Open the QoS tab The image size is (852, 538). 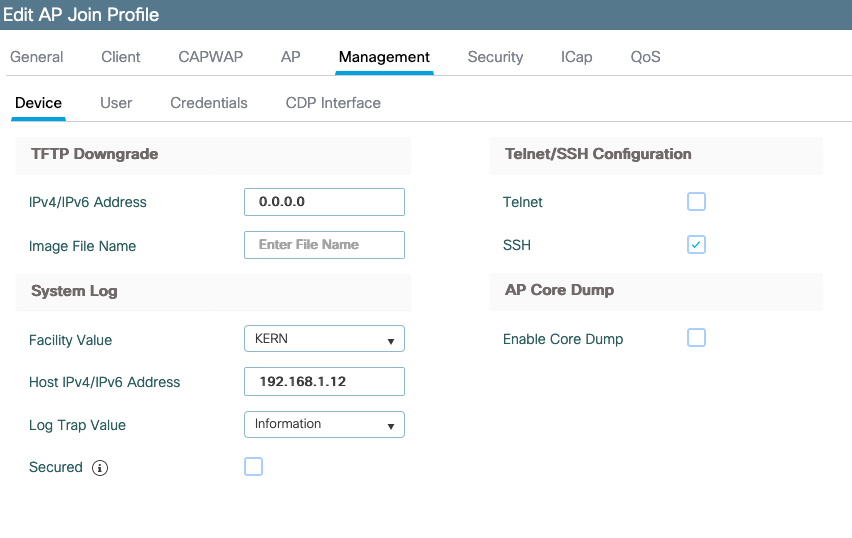(x=646, y=57)
